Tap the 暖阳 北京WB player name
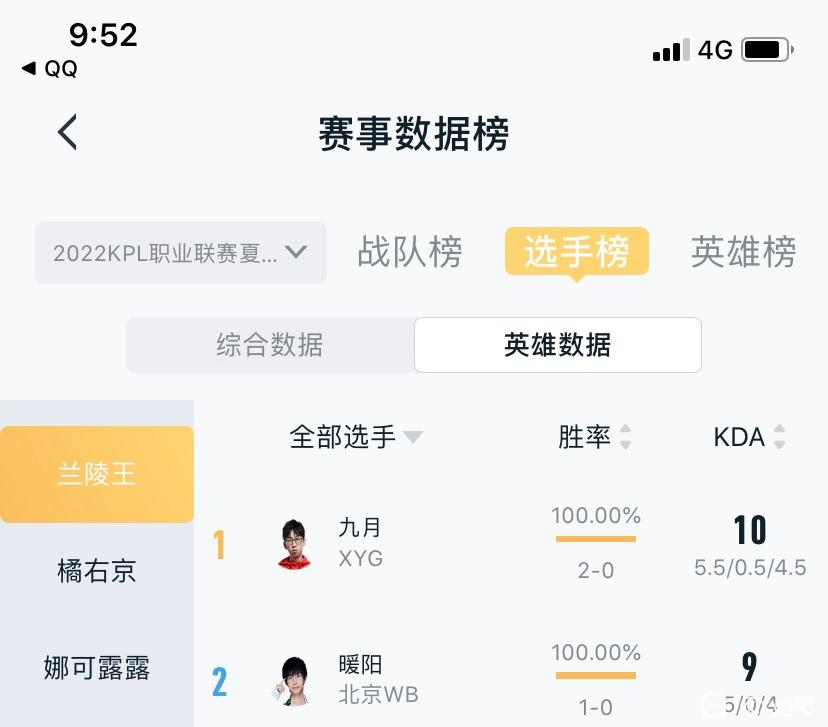 (378, 679)
